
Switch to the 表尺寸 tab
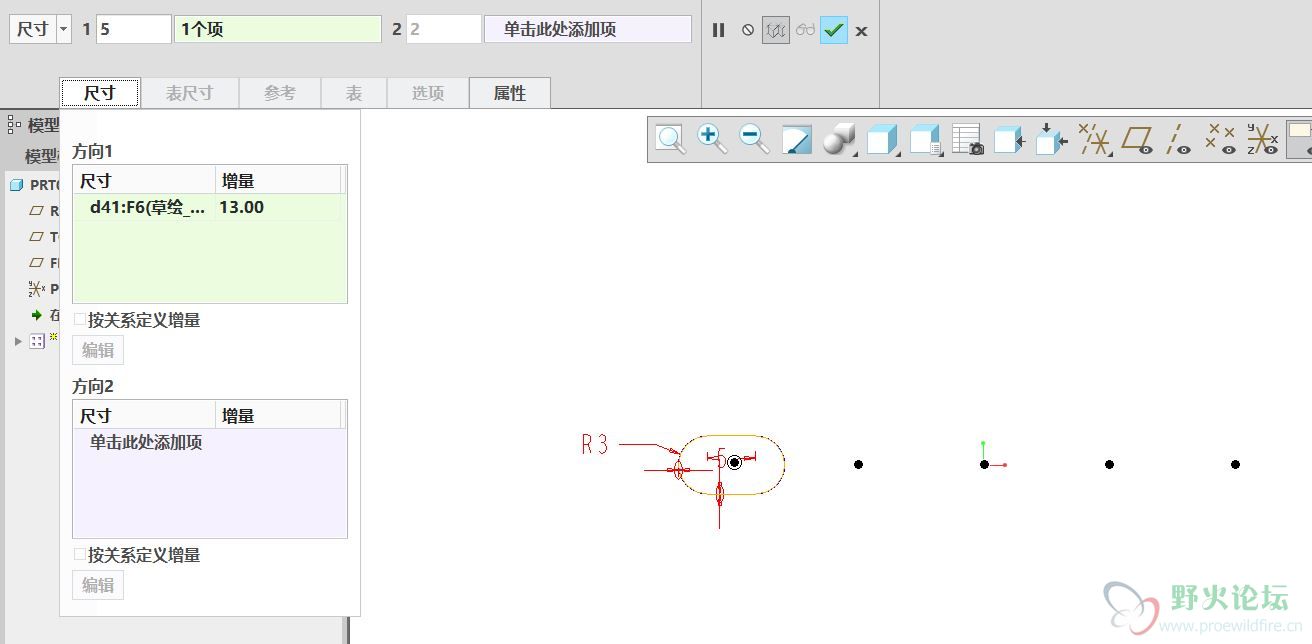[x=190, y=93]
